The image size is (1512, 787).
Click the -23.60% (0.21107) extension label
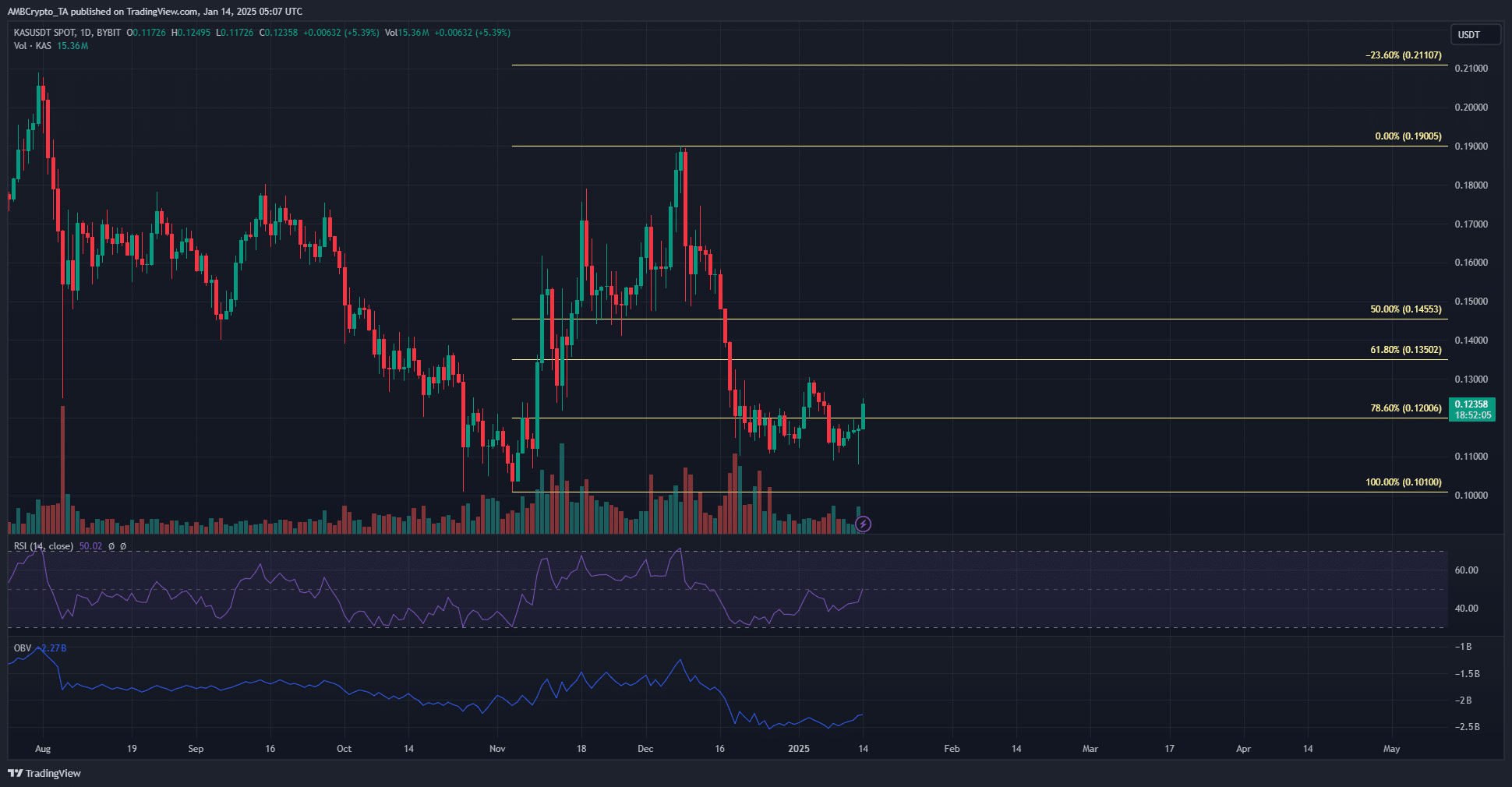pyautogui.click(x=1403, y=55)
